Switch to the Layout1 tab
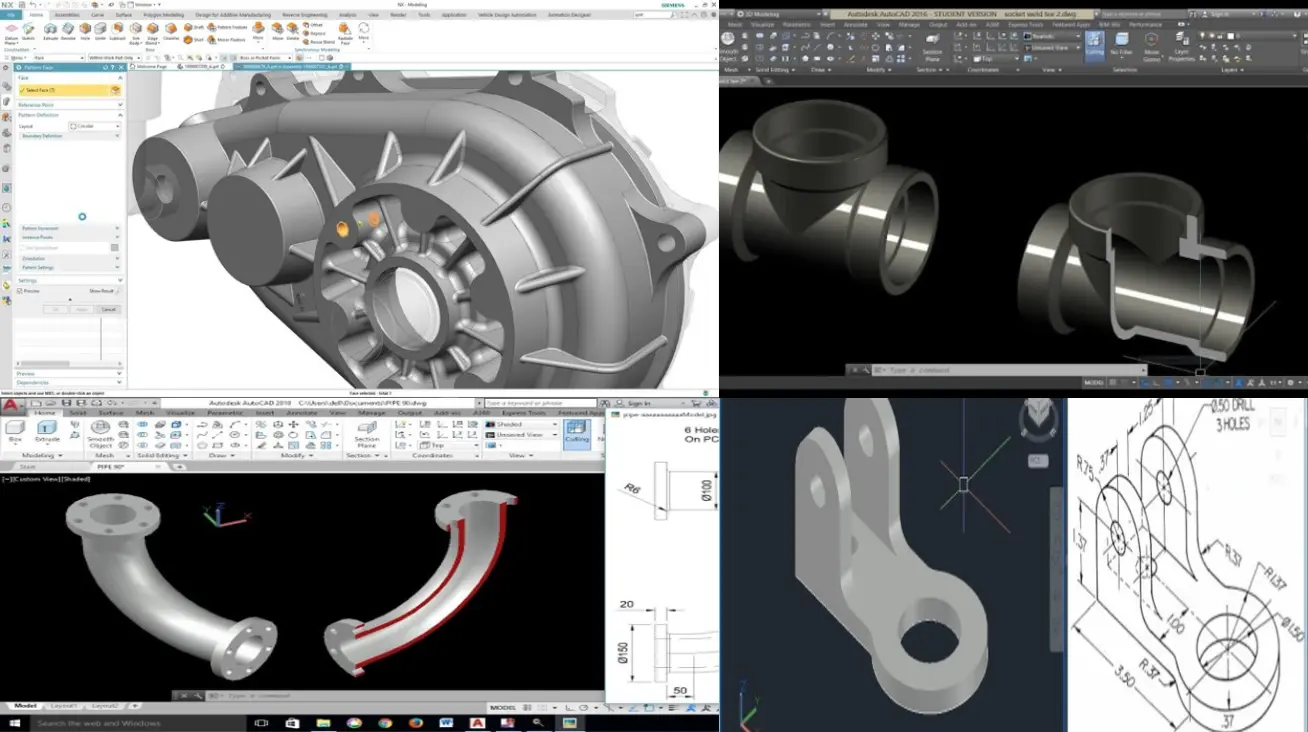The height and width of the screenshot is (732, 1308). click(x=64, y=706)
